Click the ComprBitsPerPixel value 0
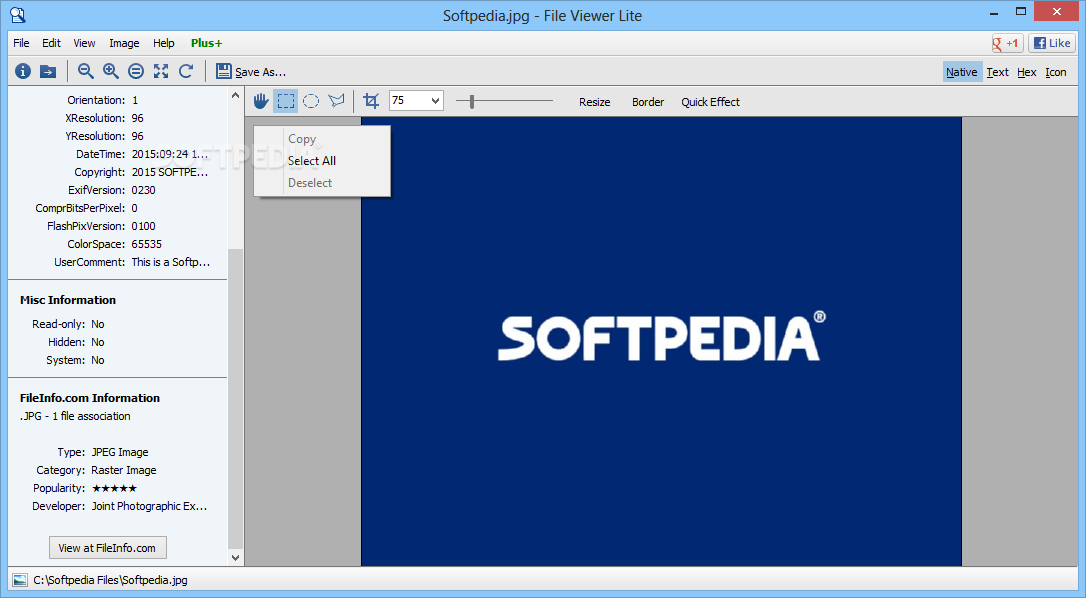This screenshot has width=1086, height=598. point(134,208)
